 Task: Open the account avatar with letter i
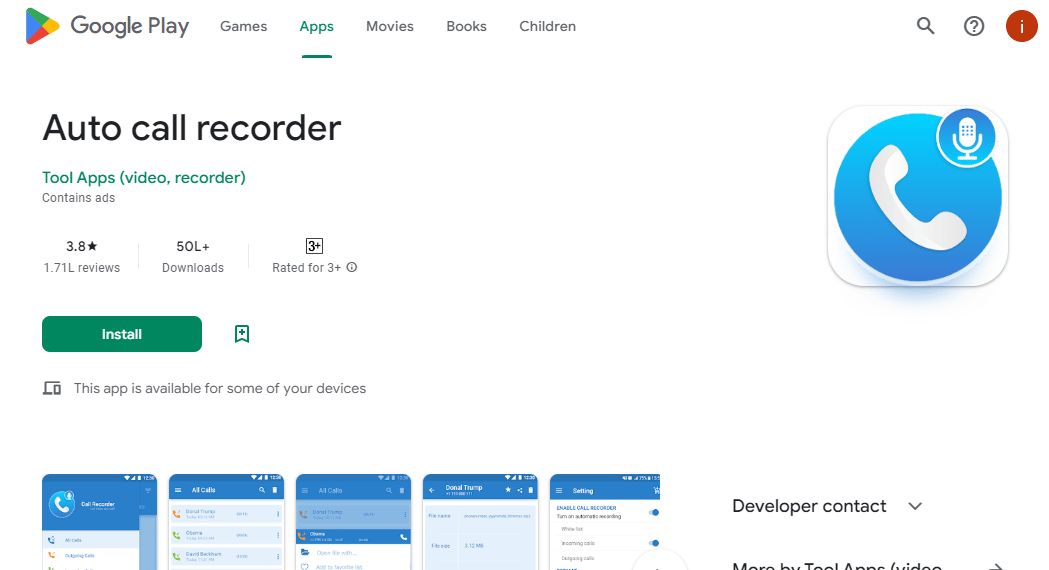[1022, 26]
